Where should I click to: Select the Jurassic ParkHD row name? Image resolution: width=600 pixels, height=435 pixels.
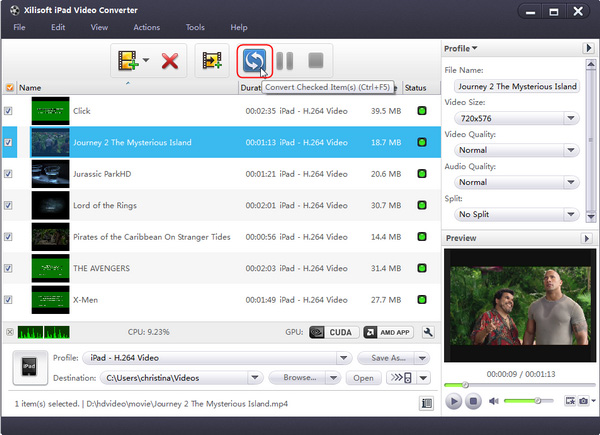(102, 174)
